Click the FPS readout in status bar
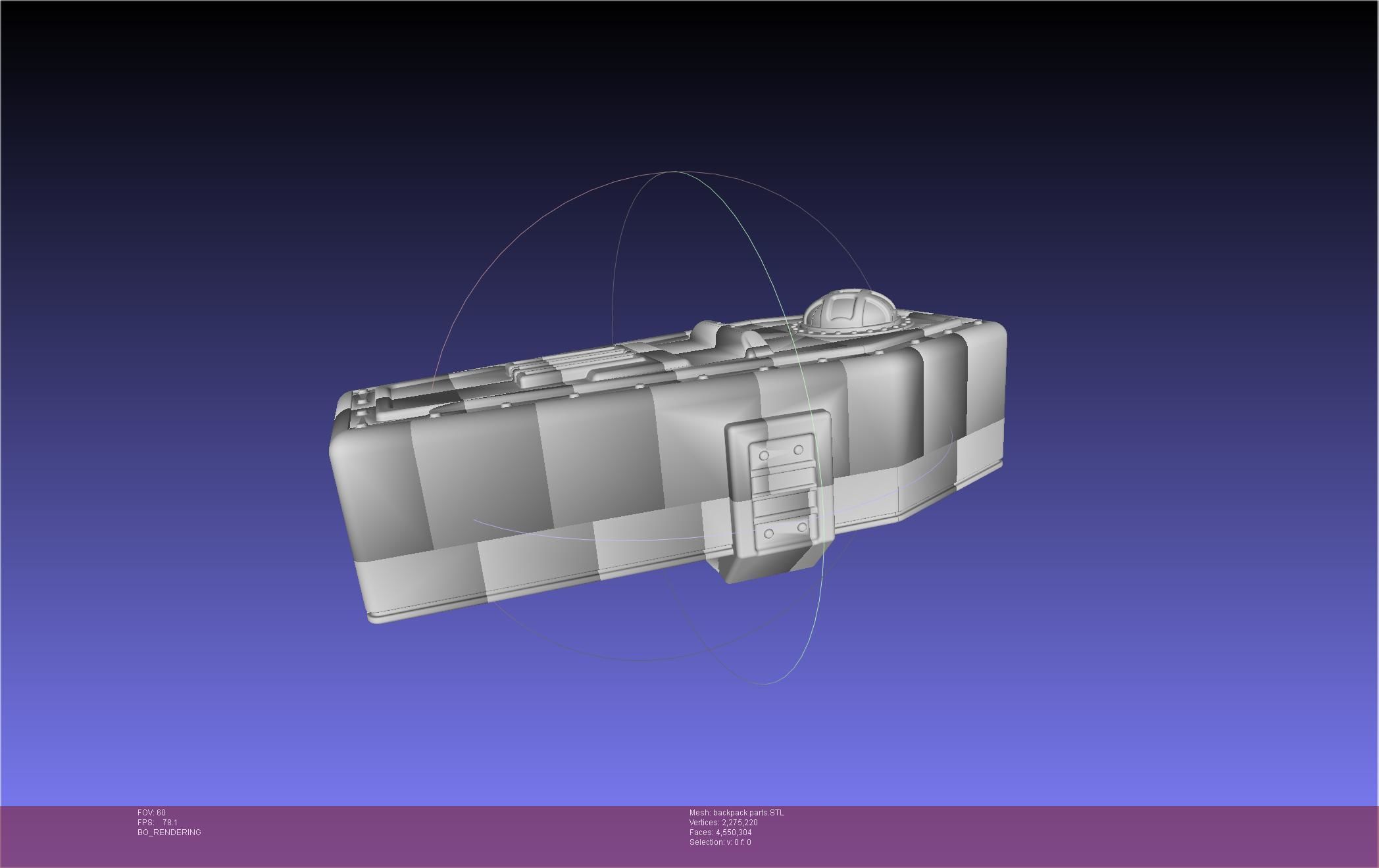The image size is (1379, 868). [157, 823]
